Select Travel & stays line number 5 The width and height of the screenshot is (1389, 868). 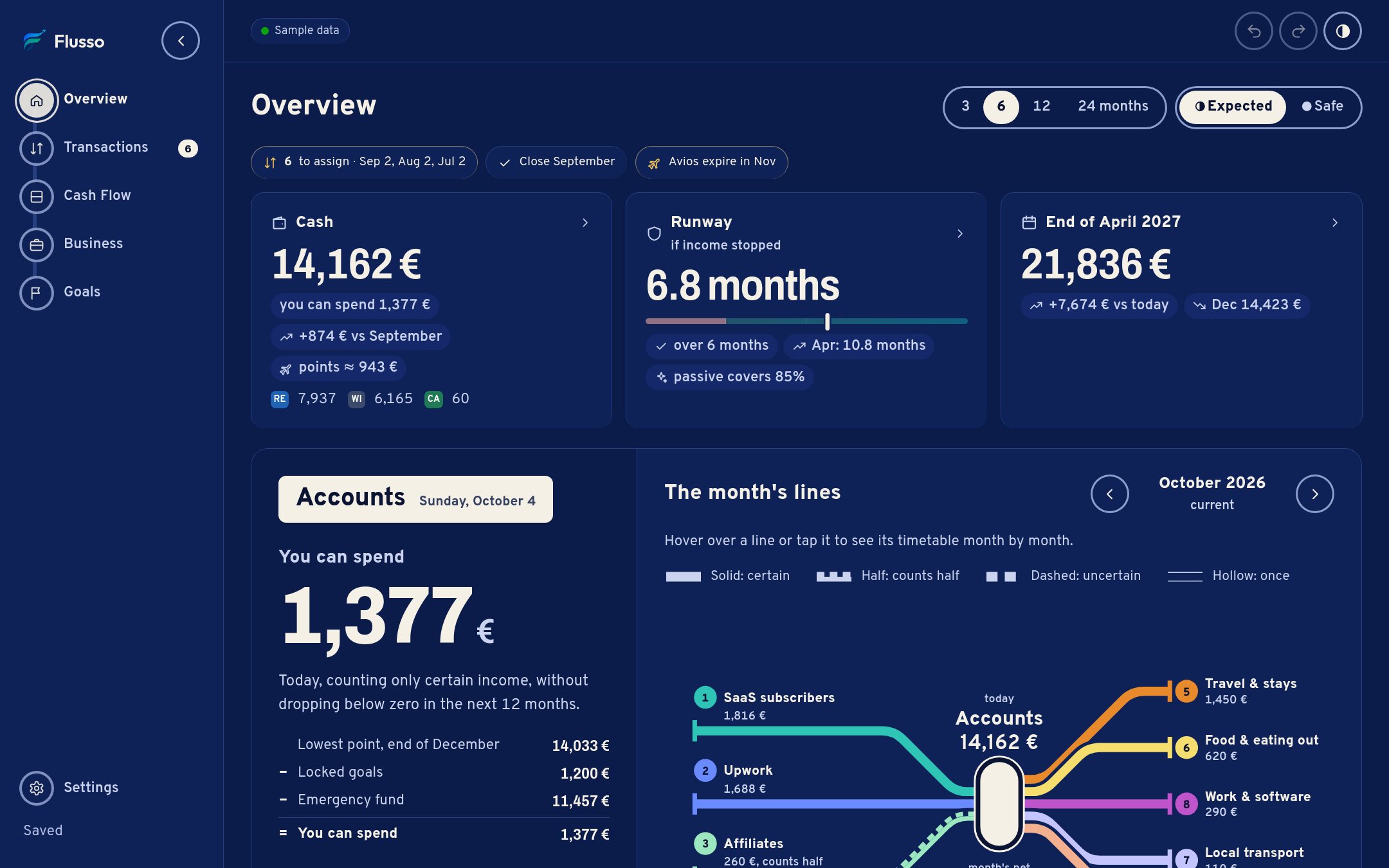[1186, 692]
